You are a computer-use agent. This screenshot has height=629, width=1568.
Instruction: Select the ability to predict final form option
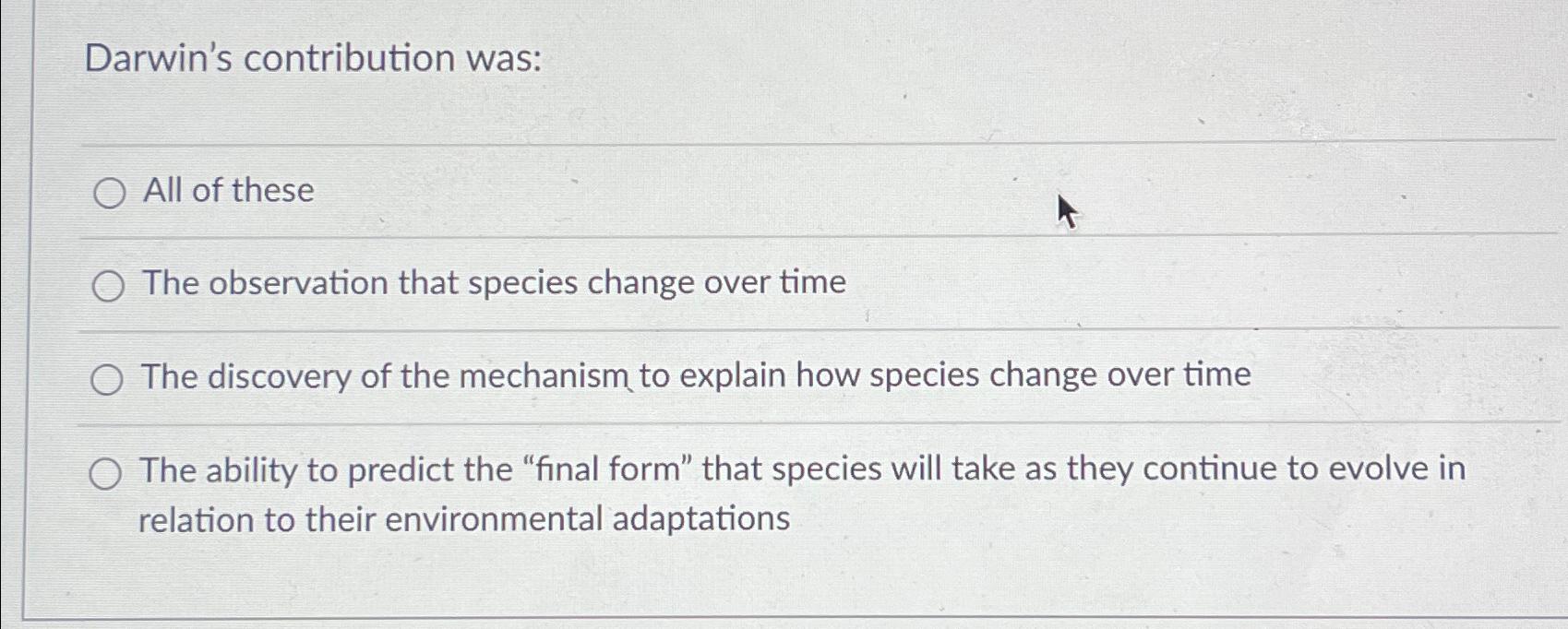click(x=109, y=472)
